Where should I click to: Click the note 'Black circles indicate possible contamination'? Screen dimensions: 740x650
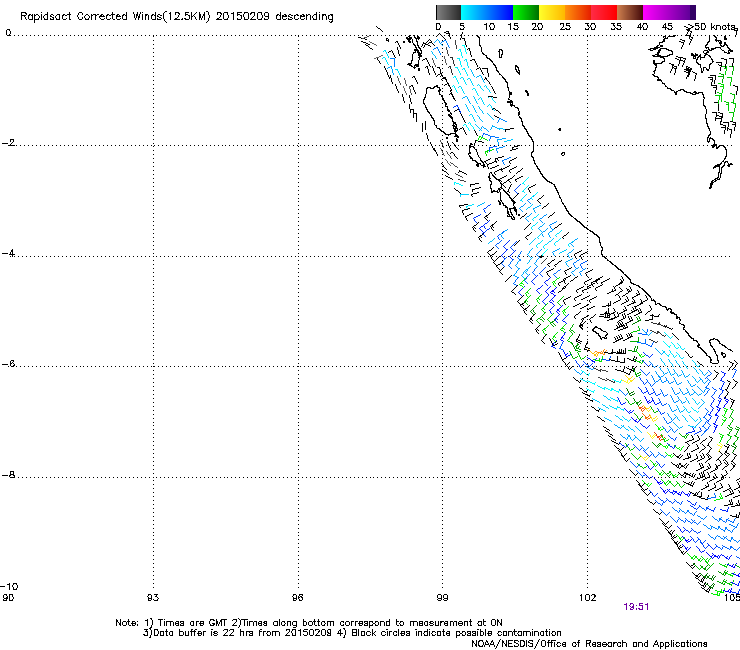coord(456,633)
